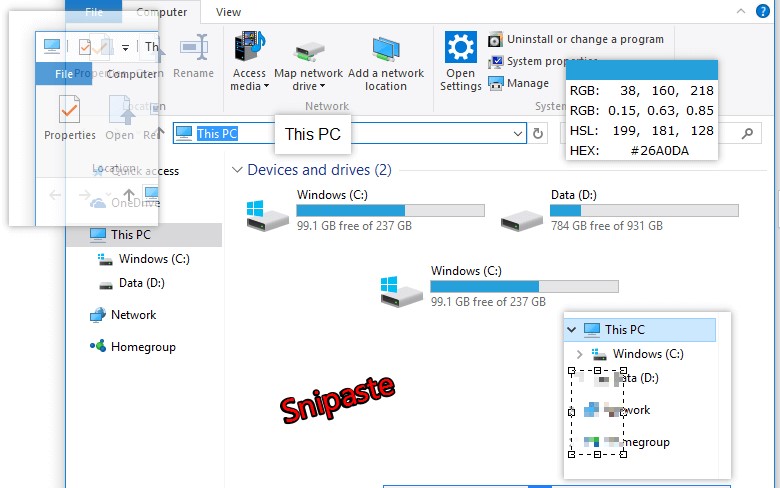Click the HSL value 199, 181, 128

(663, 131)
